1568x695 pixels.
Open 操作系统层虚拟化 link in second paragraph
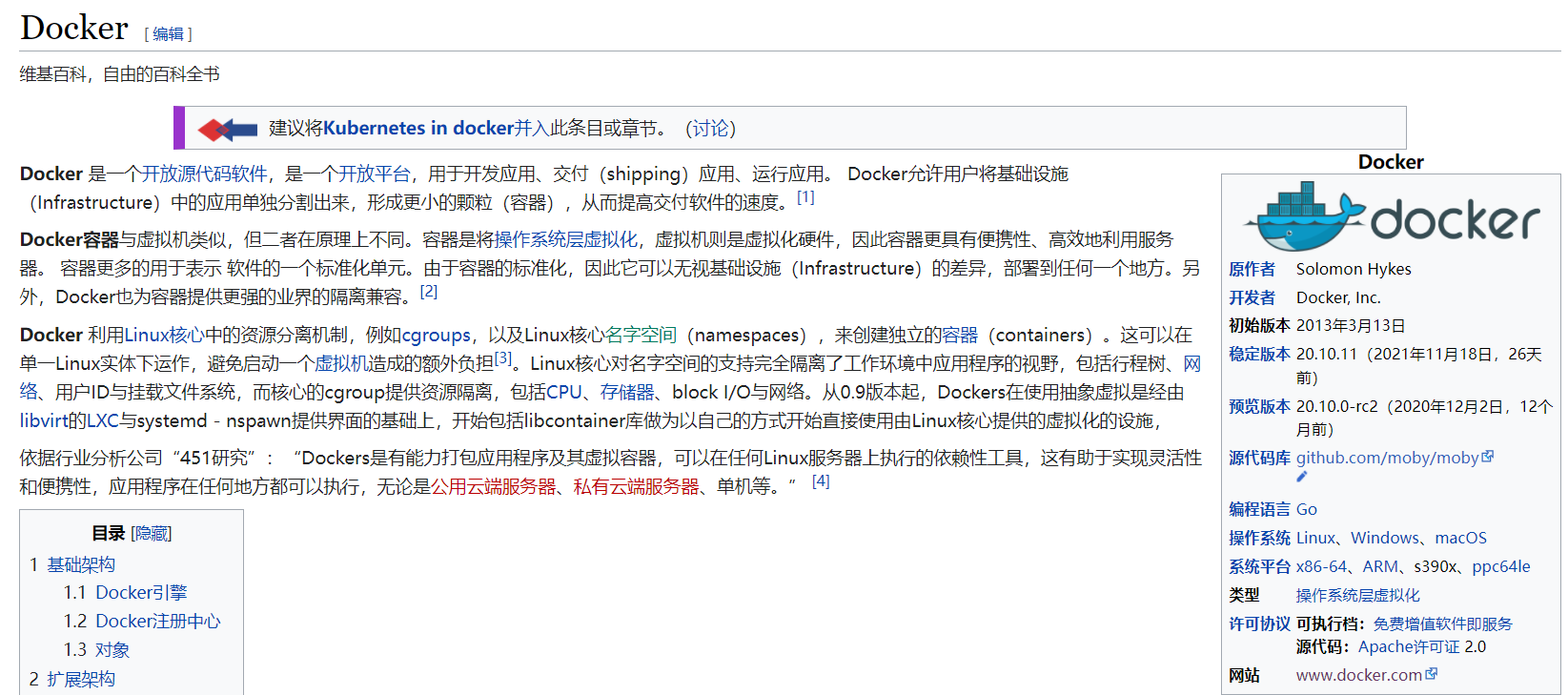(x=566, y=240)
